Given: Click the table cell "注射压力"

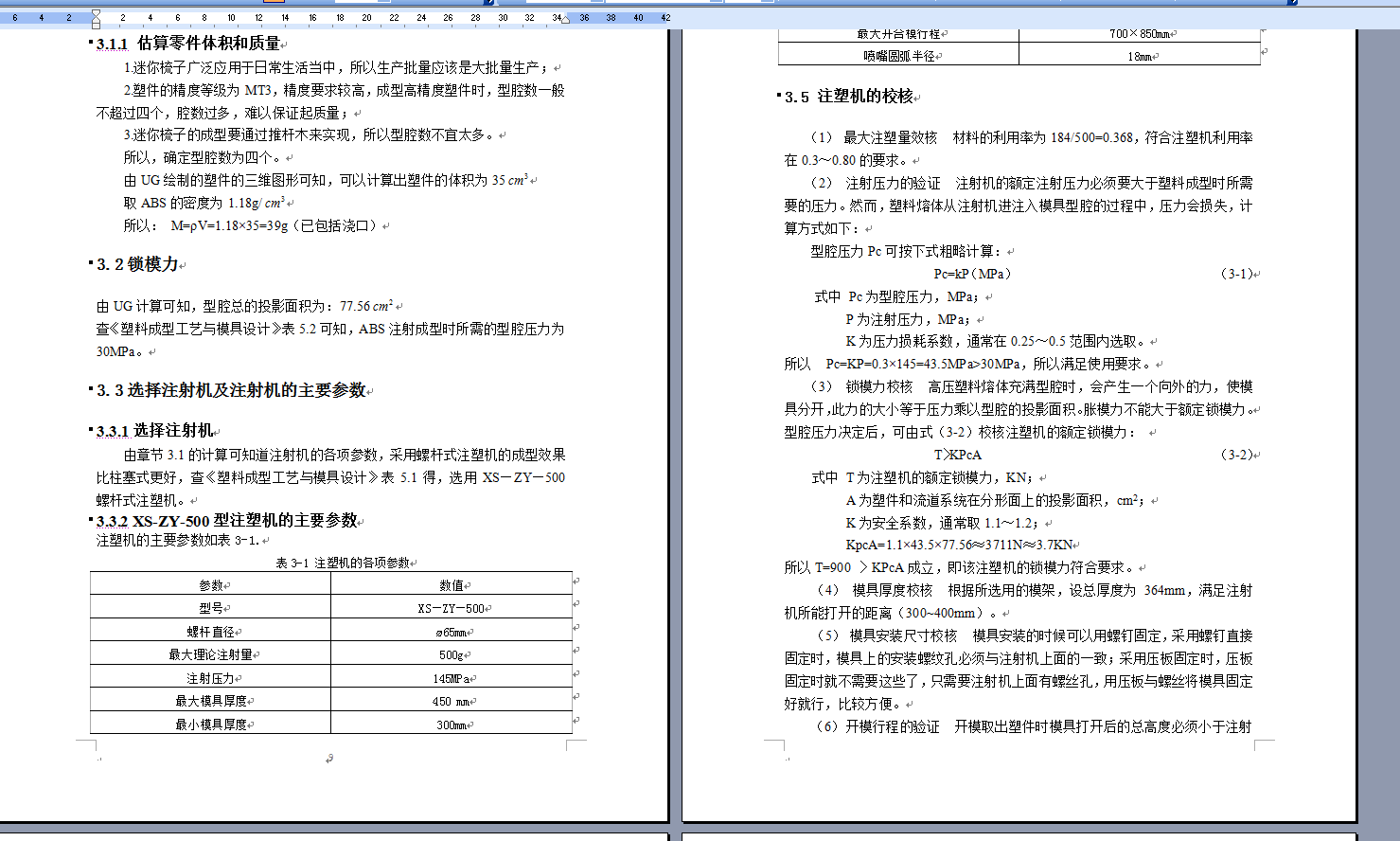Looking at the screenshot, I should 211,677.
